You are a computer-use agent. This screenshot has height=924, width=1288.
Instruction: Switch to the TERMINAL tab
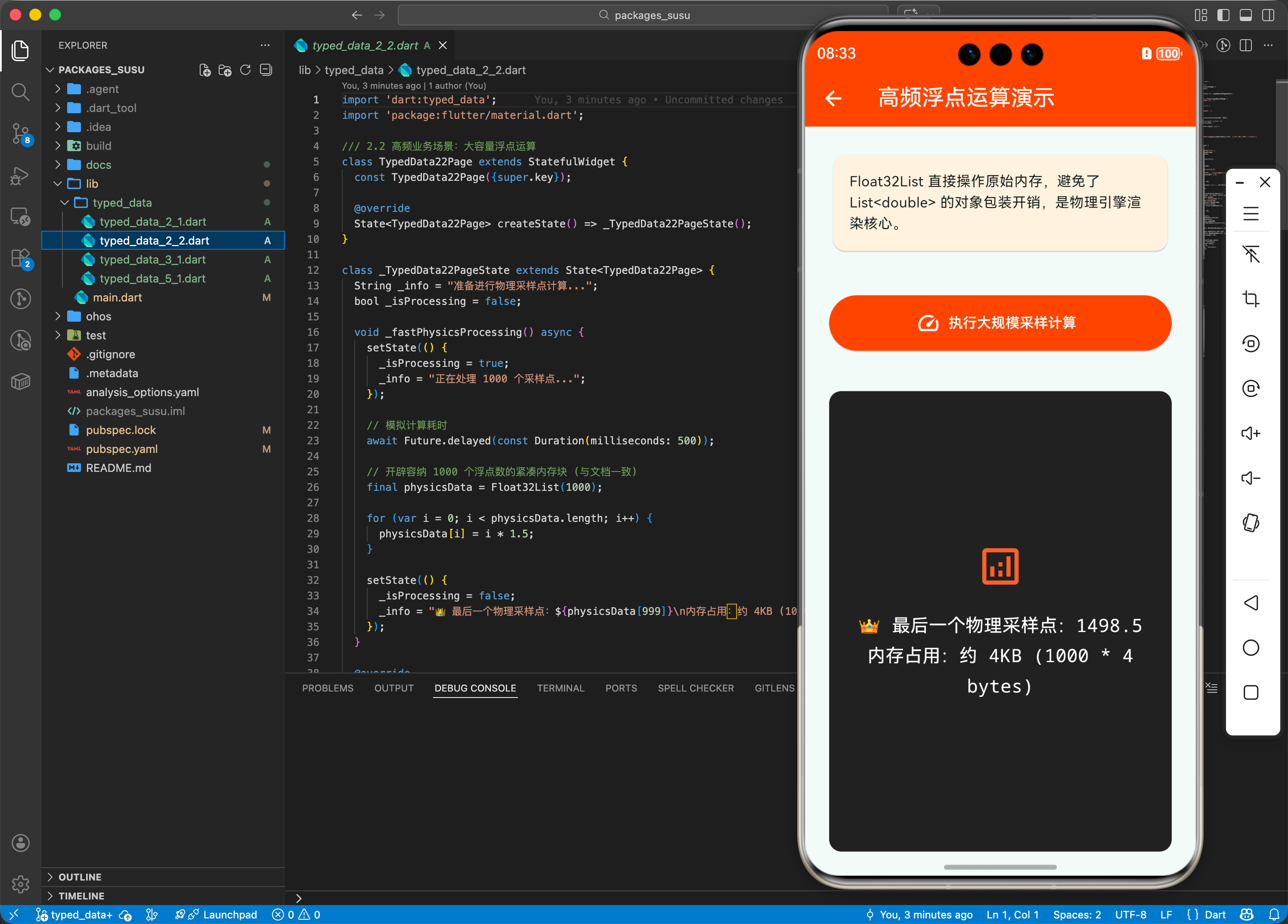point(560,688)
